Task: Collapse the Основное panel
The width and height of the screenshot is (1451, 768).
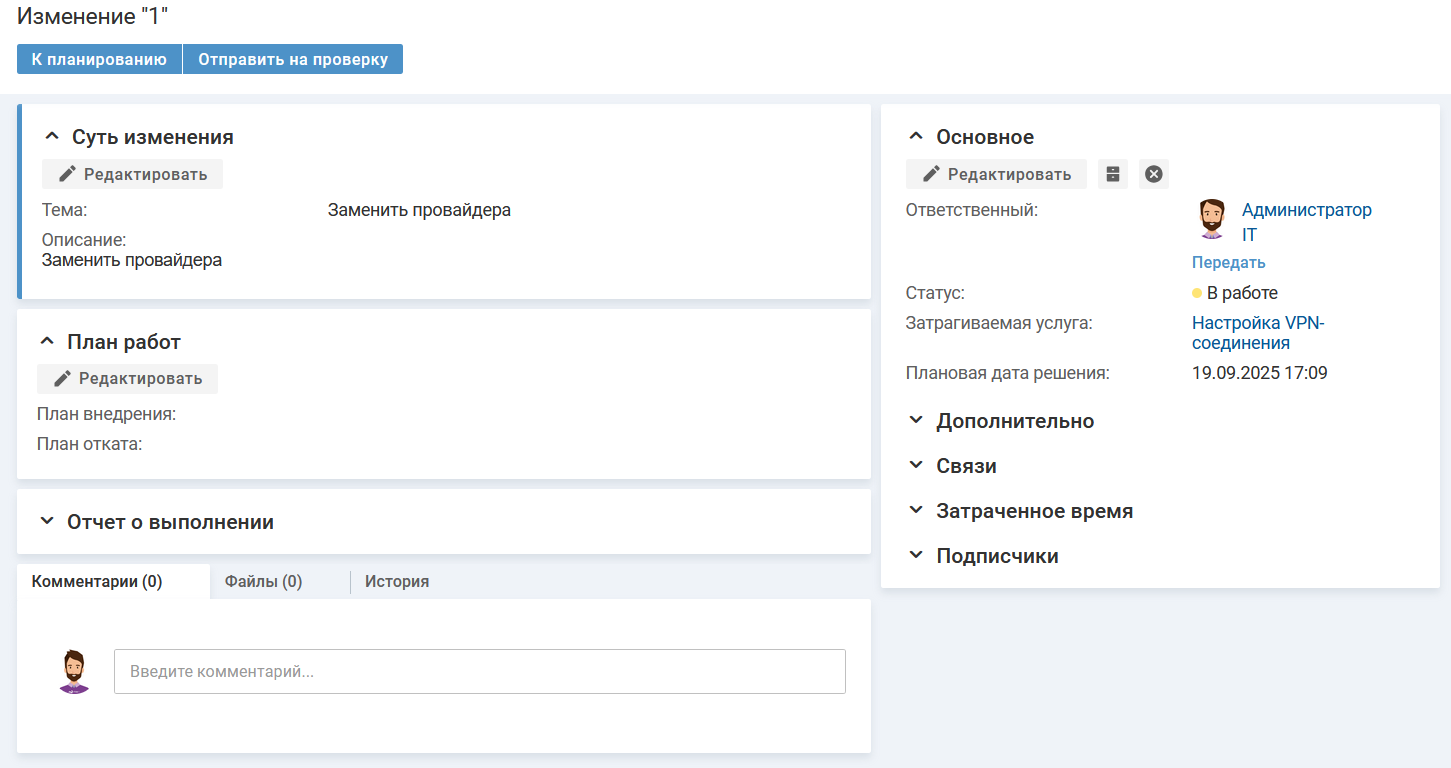Action: 915,137
